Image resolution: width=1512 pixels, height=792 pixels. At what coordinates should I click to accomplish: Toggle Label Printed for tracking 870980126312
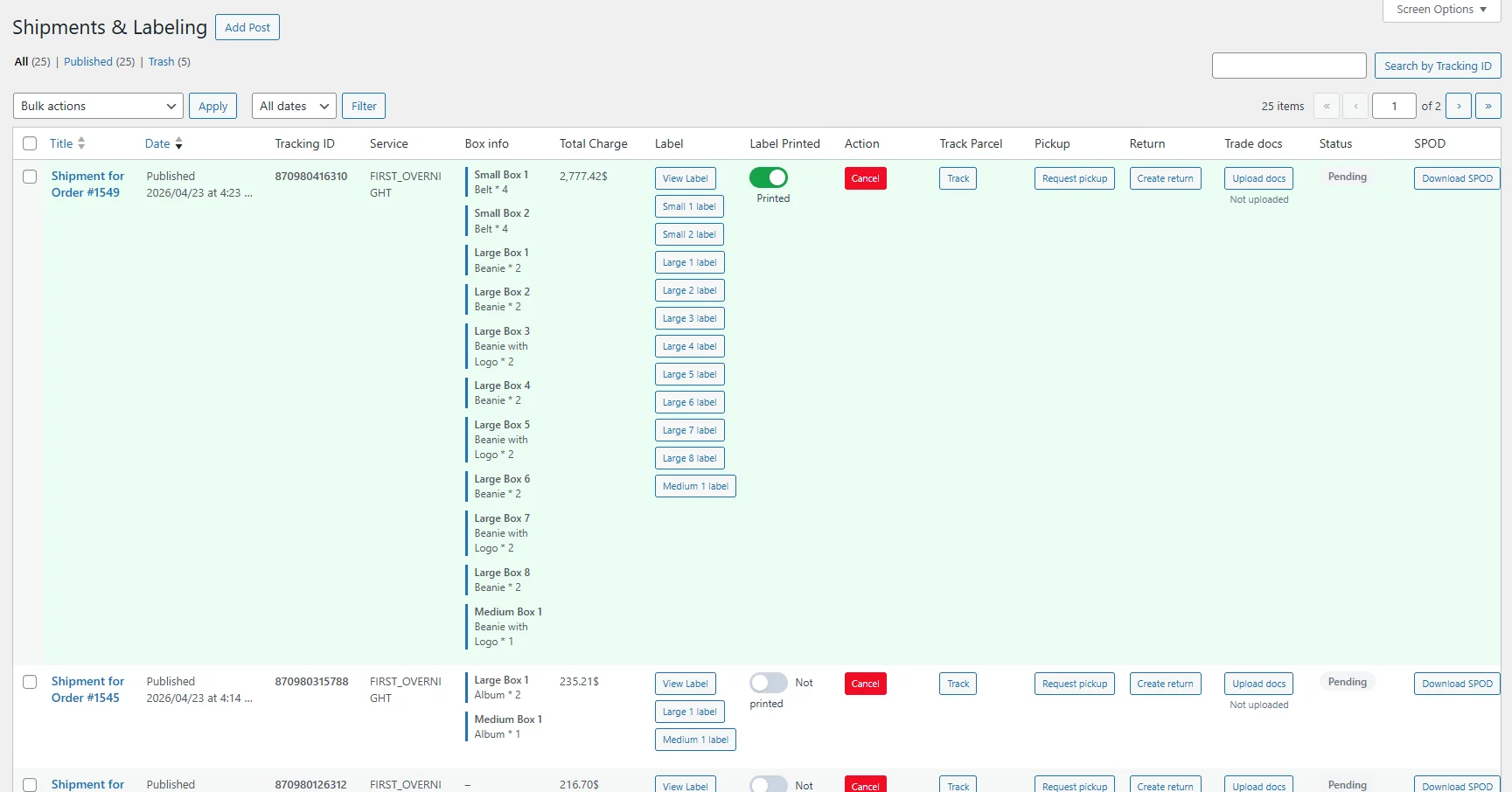[769, 784]
